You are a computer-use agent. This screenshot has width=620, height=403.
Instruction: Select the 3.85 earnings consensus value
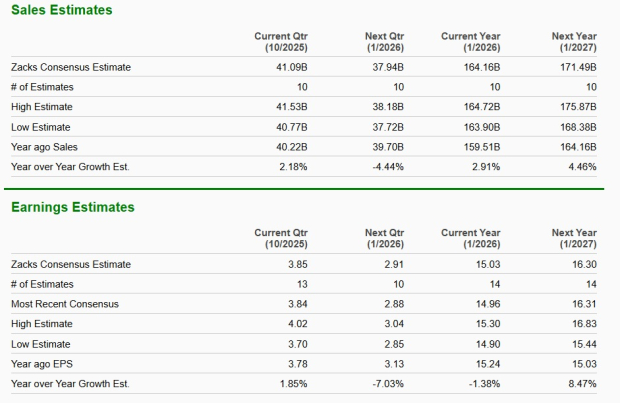pyautogui.click(x=297, y=264)
